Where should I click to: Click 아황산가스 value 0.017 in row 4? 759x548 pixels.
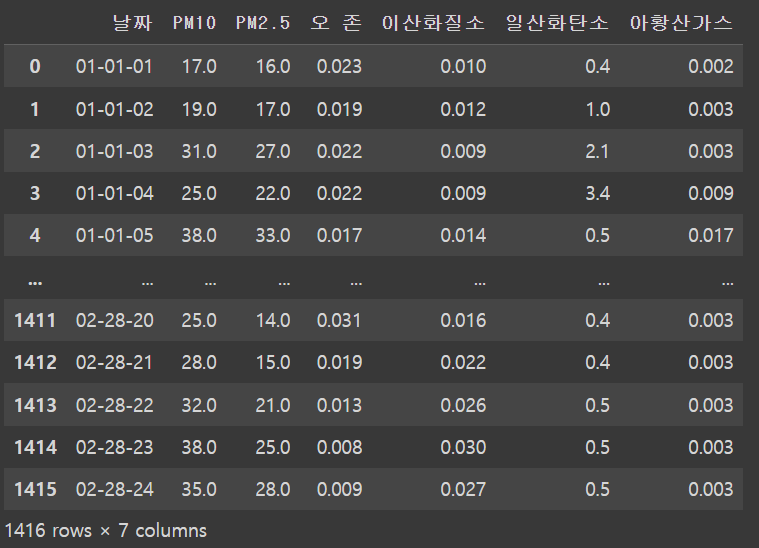pos(711,235)
